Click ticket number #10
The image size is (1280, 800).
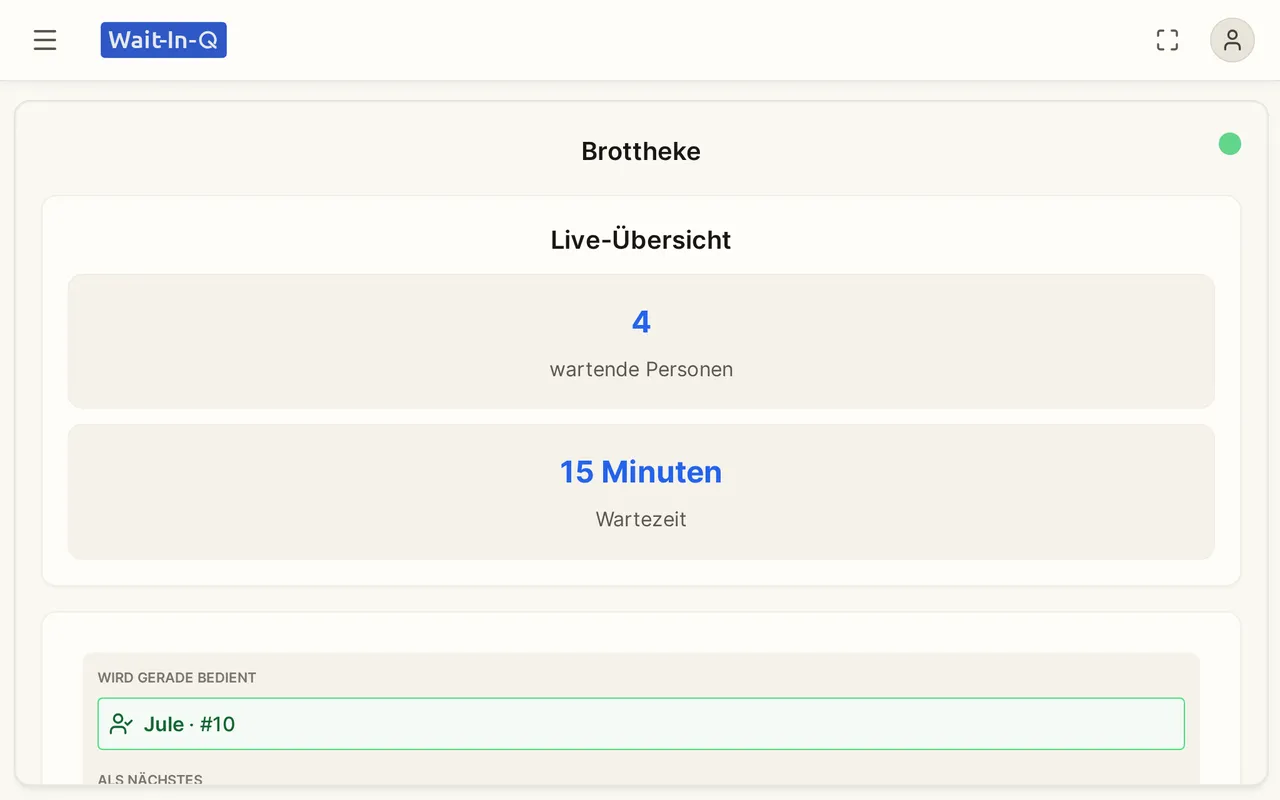[217, 724]
